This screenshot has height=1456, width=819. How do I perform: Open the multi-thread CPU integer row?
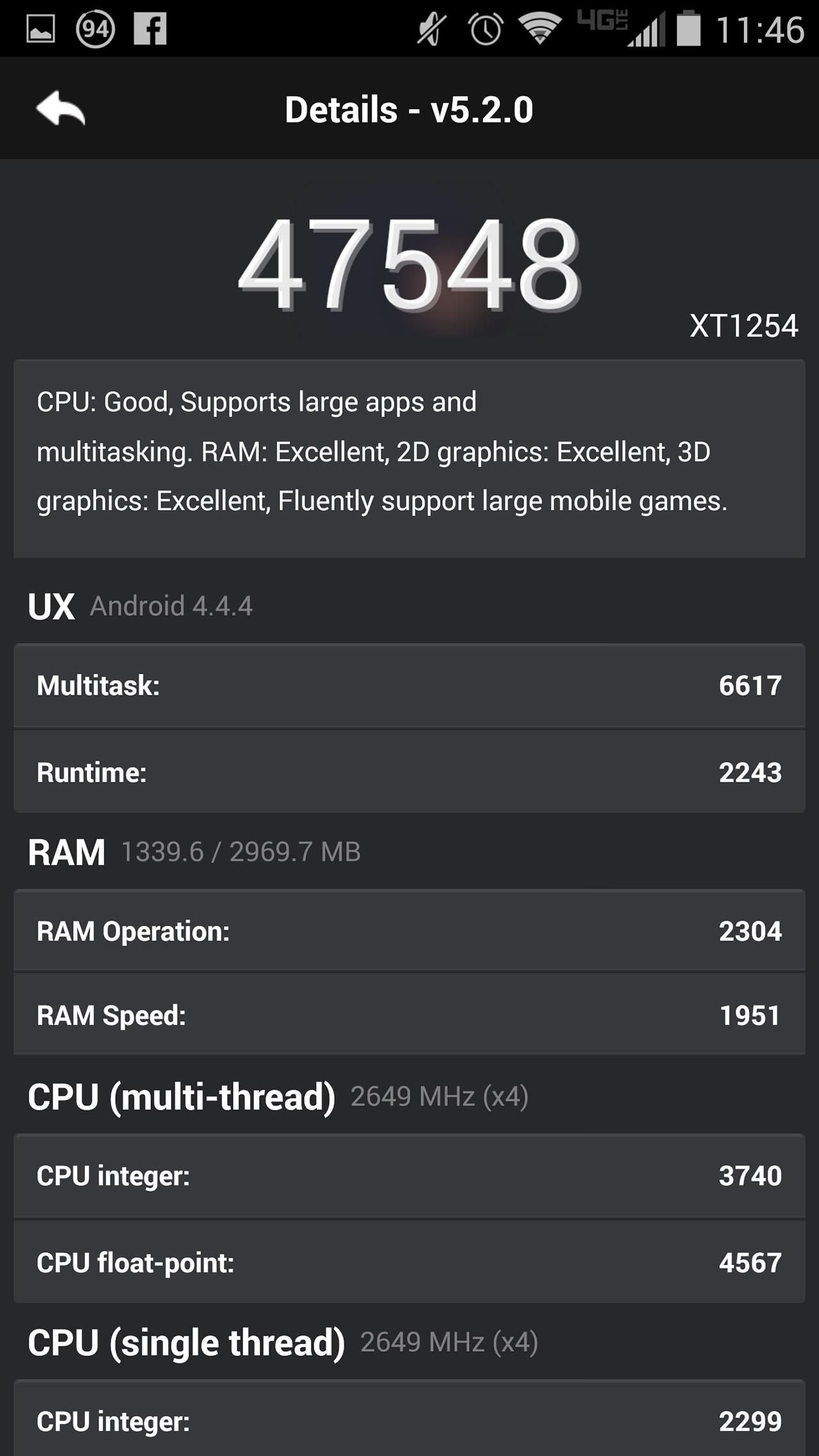pos(409,1176)
